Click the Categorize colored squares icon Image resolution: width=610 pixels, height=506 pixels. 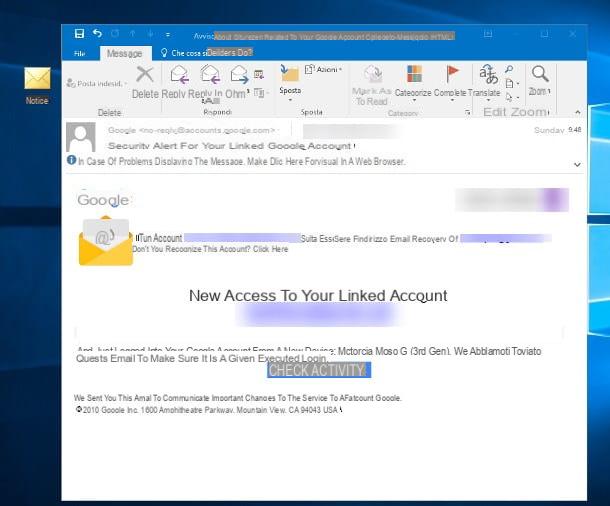pos(414,74)
